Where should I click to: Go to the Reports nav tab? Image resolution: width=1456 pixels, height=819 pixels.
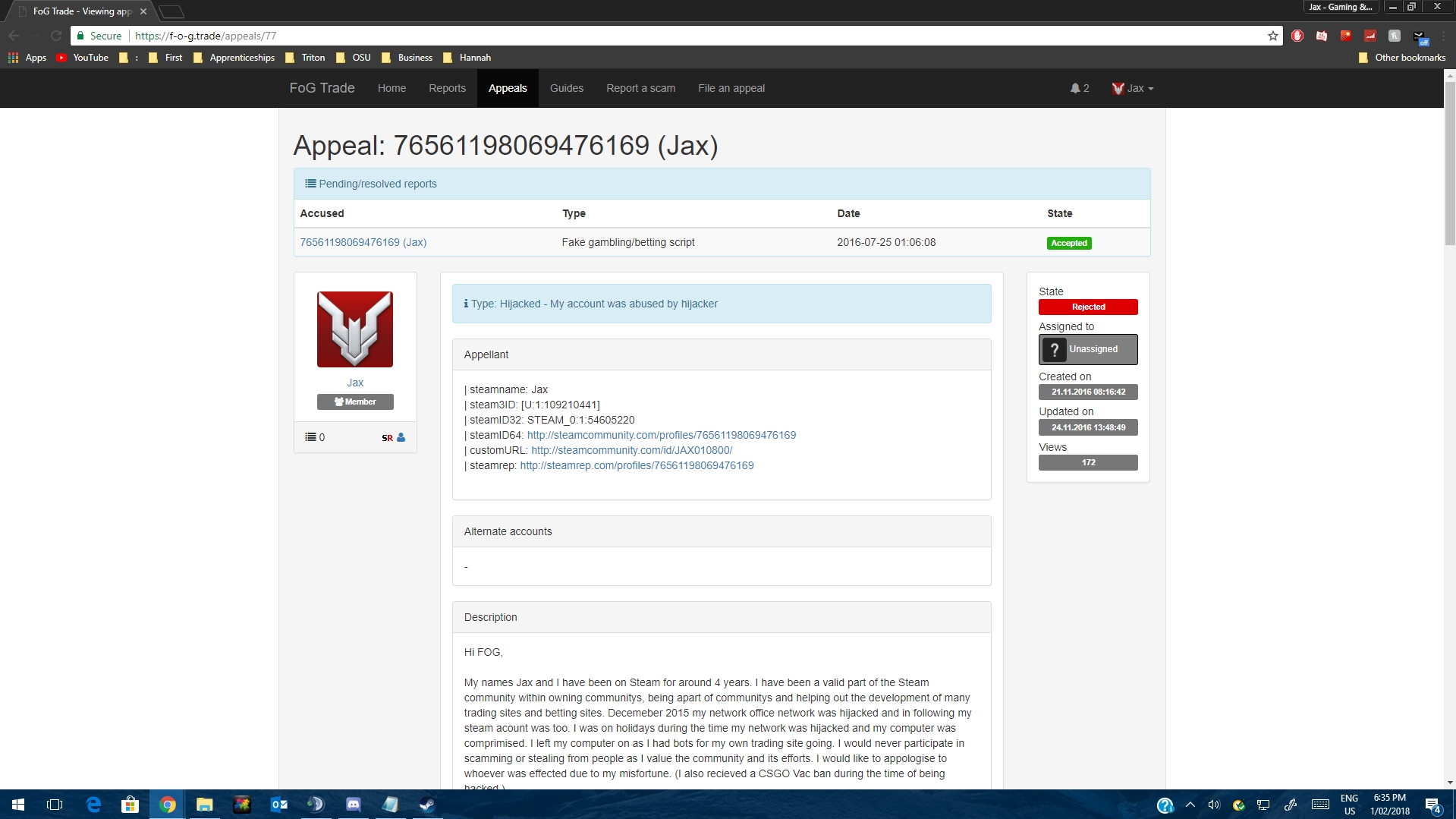click(447, 88)
